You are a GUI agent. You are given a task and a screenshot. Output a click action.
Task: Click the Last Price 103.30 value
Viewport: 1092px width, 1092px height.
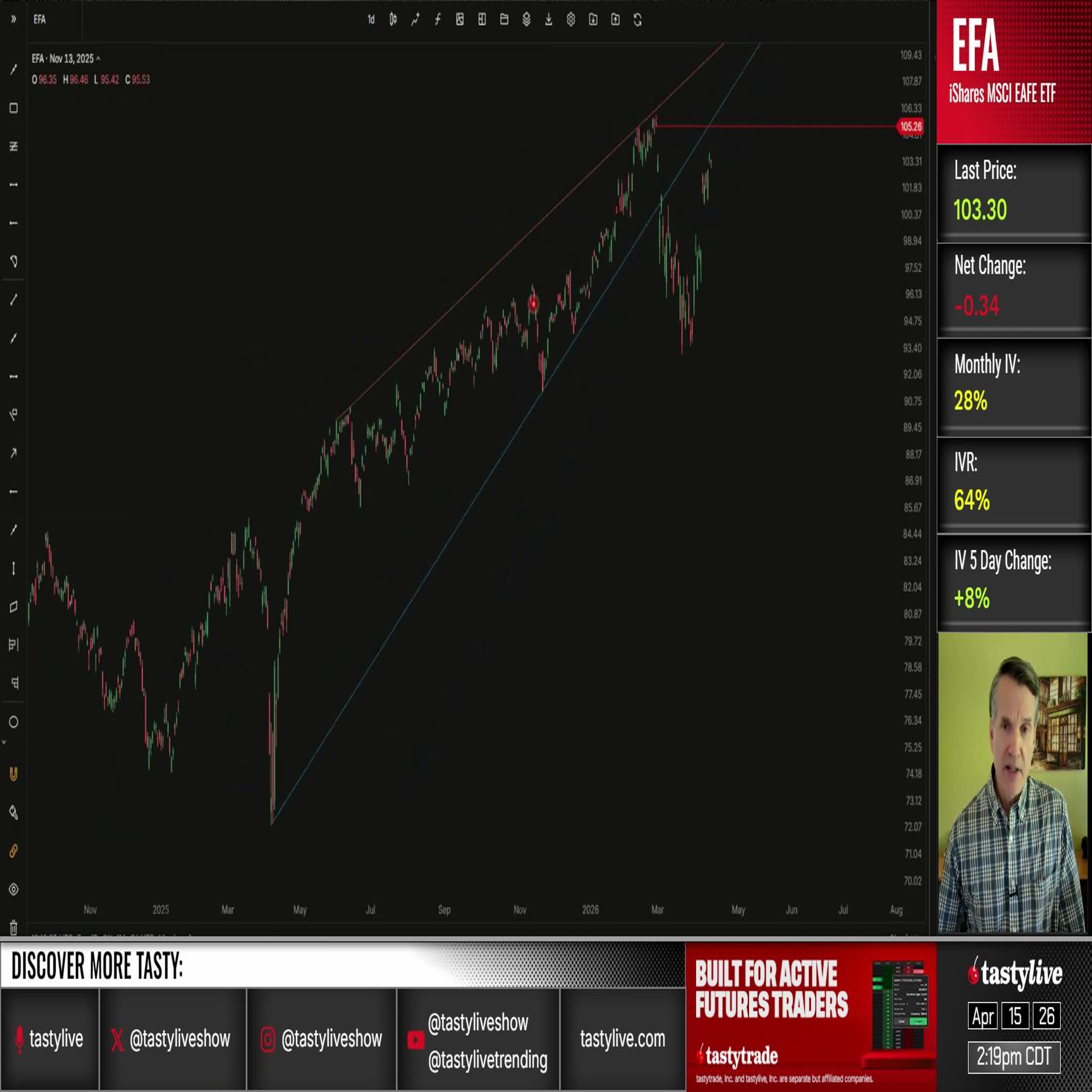click(x=980, y=210)
